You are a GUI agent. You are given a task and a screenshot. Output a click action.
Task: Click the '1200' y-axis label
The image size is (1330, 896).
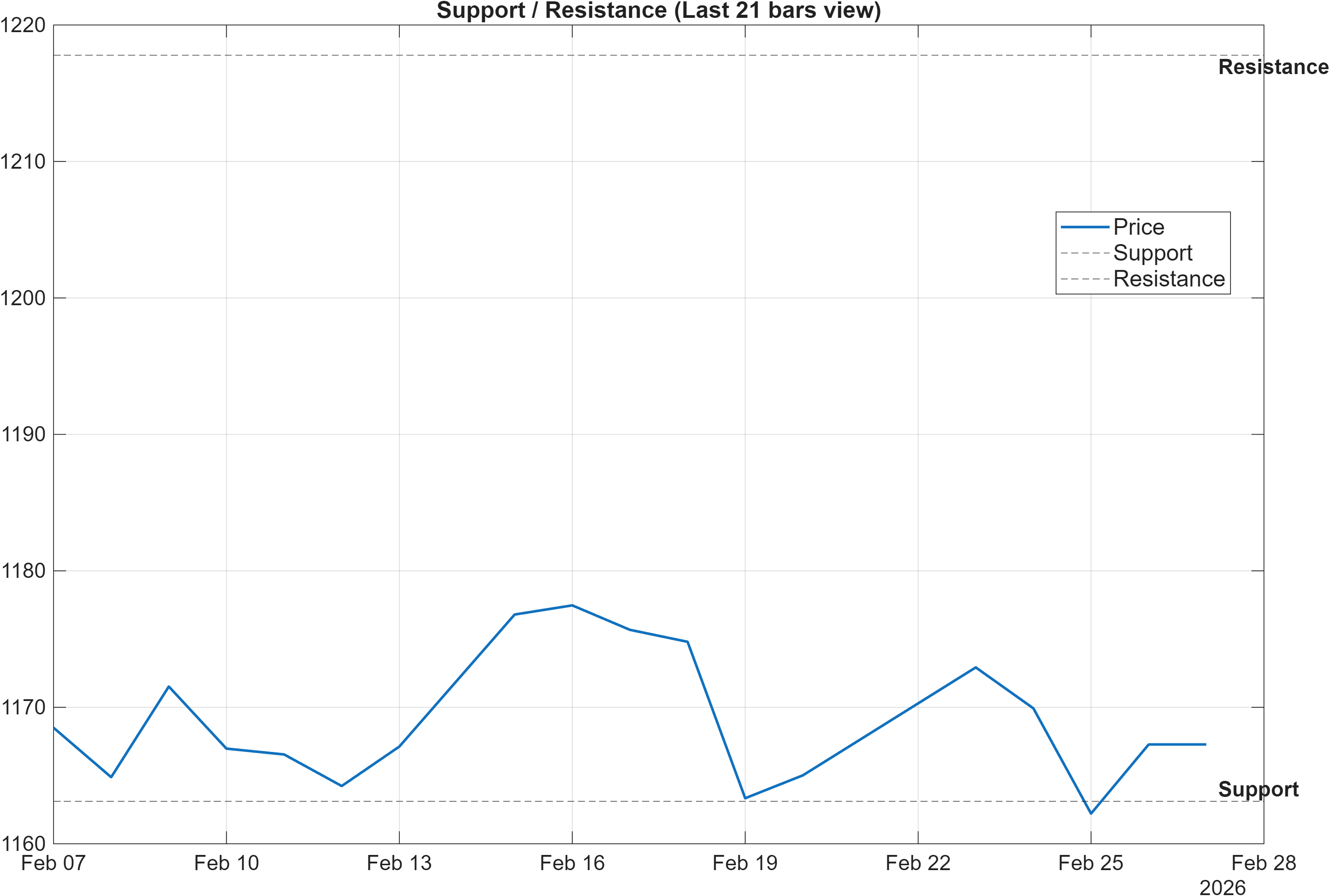pyautogui.click(x=23, y=298)
